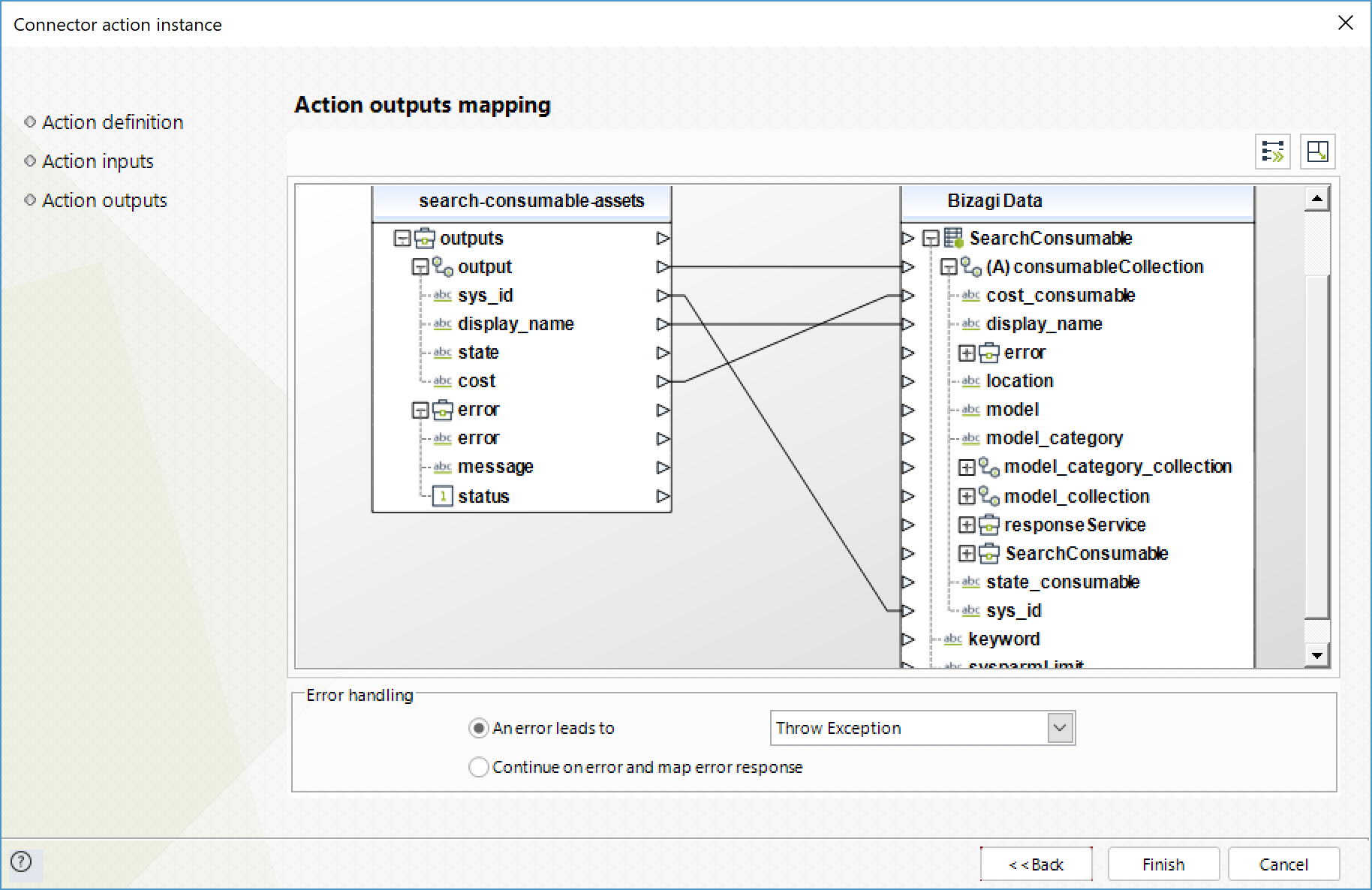Click the scrollbar down arrow in mapping panel
Viewport: 1372px width, 890px height.
[x=1317, y=655]
